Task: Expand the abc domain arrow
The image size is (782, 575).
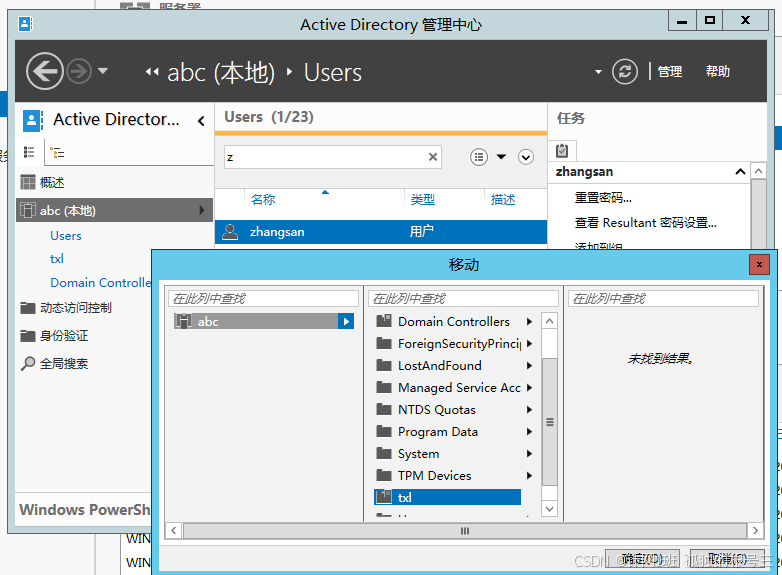Action: [x=346, y=321]
